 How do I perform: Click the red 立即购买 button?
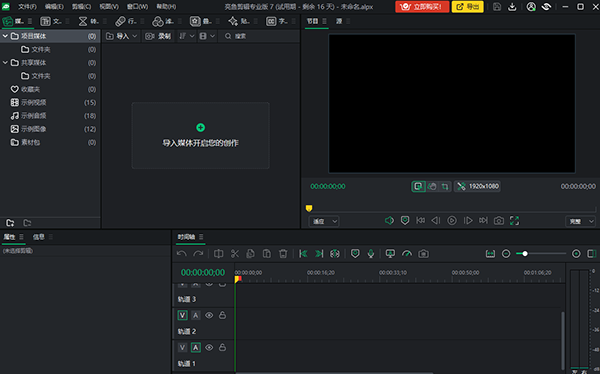(422, 7)
